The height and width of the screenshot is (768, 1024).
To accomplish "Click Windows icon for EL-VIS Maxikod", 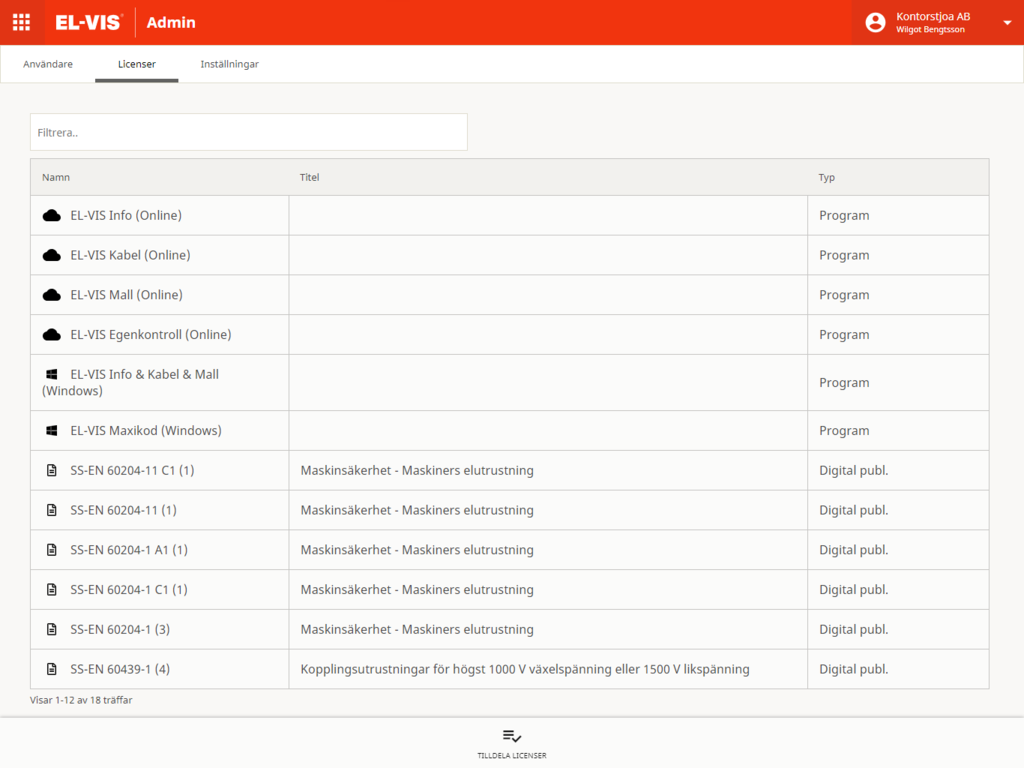I will [52, 430].
